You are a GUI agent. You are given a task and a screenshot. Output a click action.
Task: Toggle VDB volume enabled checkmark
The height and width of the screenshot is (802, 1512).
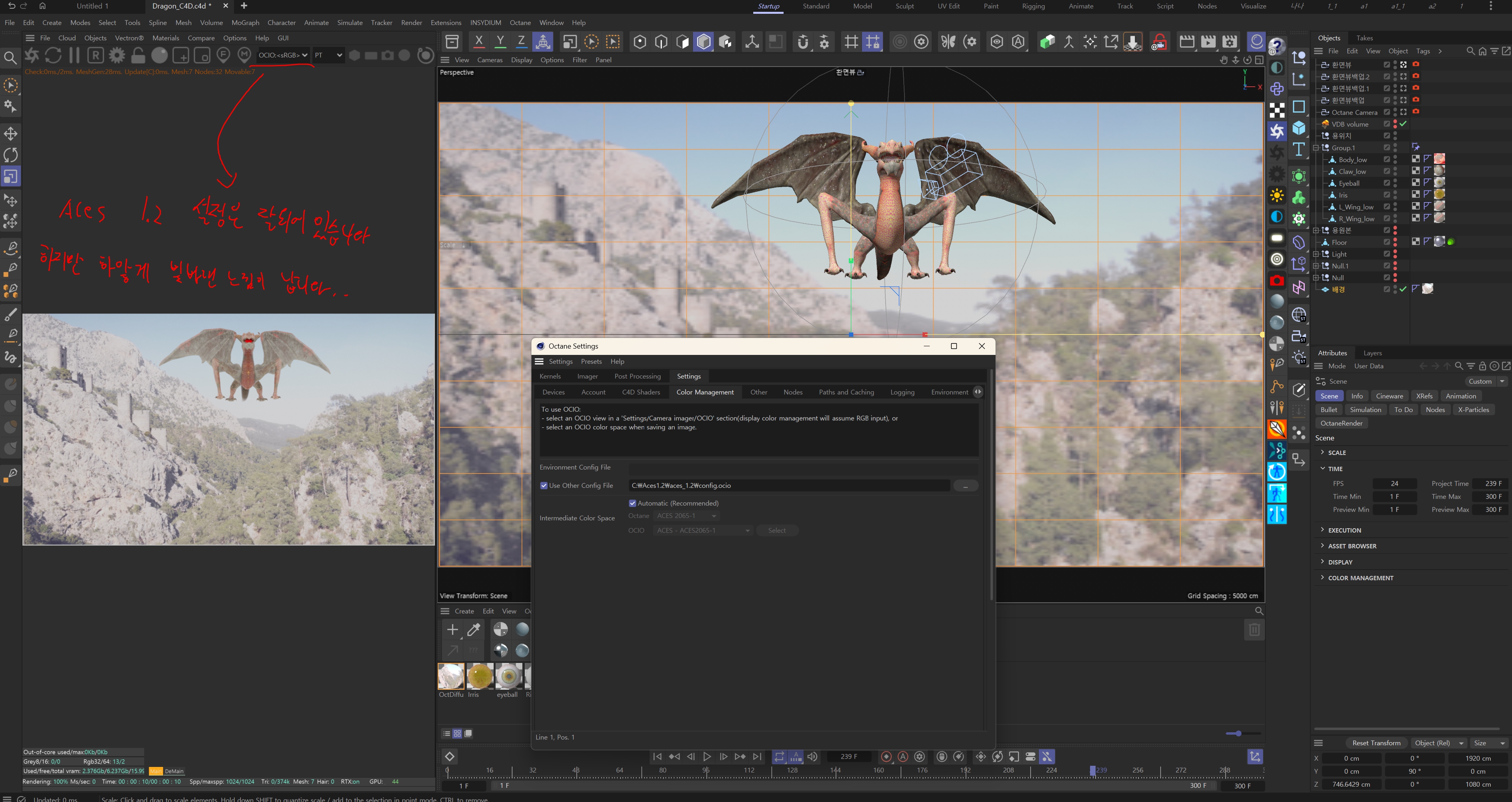point(1403,124)
